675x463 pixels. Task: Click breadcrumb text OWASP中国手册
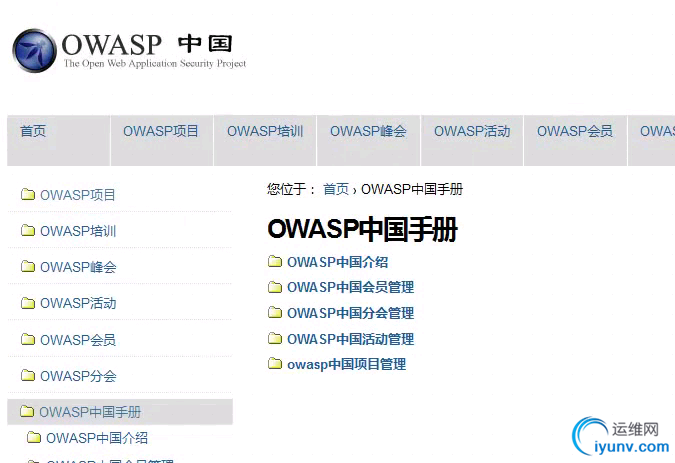412,189
